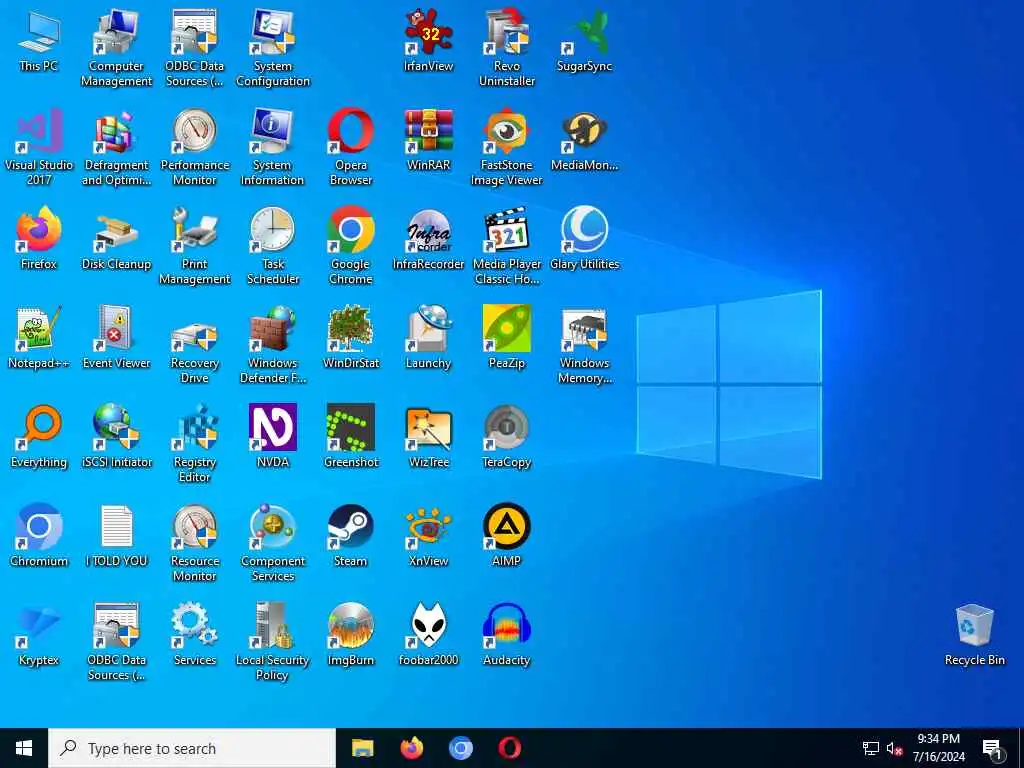Click the muted volume tray icon
This screenshot has width=1024, height=768.
[894, 748]
